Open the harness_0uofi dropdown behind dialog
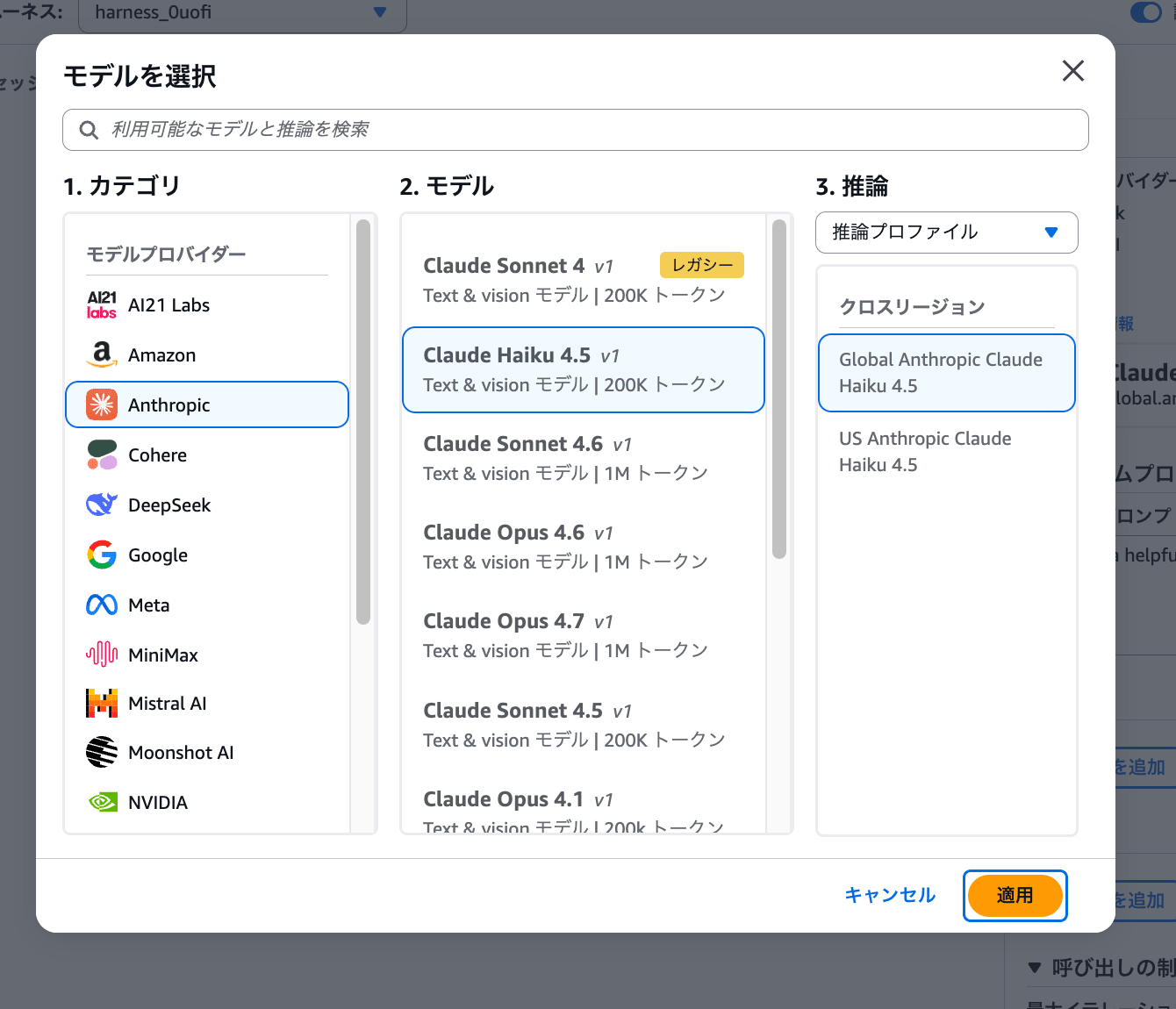The image size is (1176, 1009). (242, 13)
